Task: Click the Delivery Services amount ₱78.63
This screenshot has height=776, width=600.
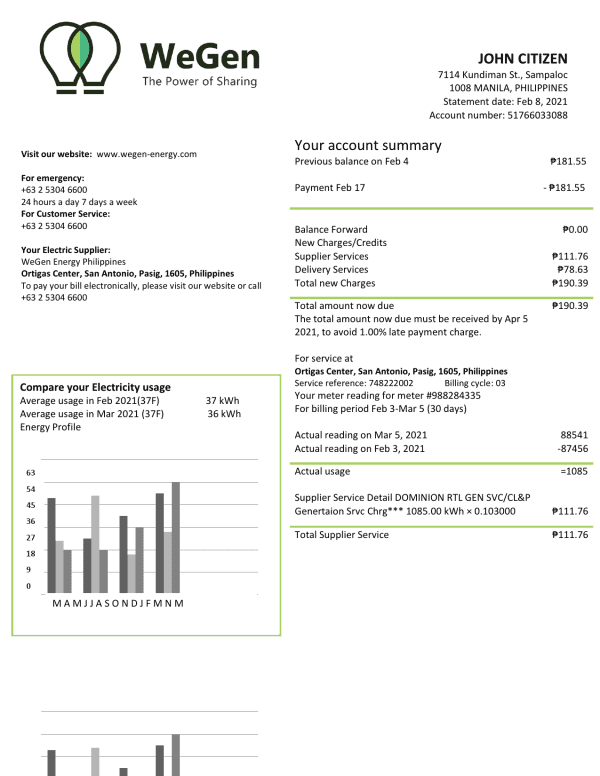Action: click(x=572, y=269)
